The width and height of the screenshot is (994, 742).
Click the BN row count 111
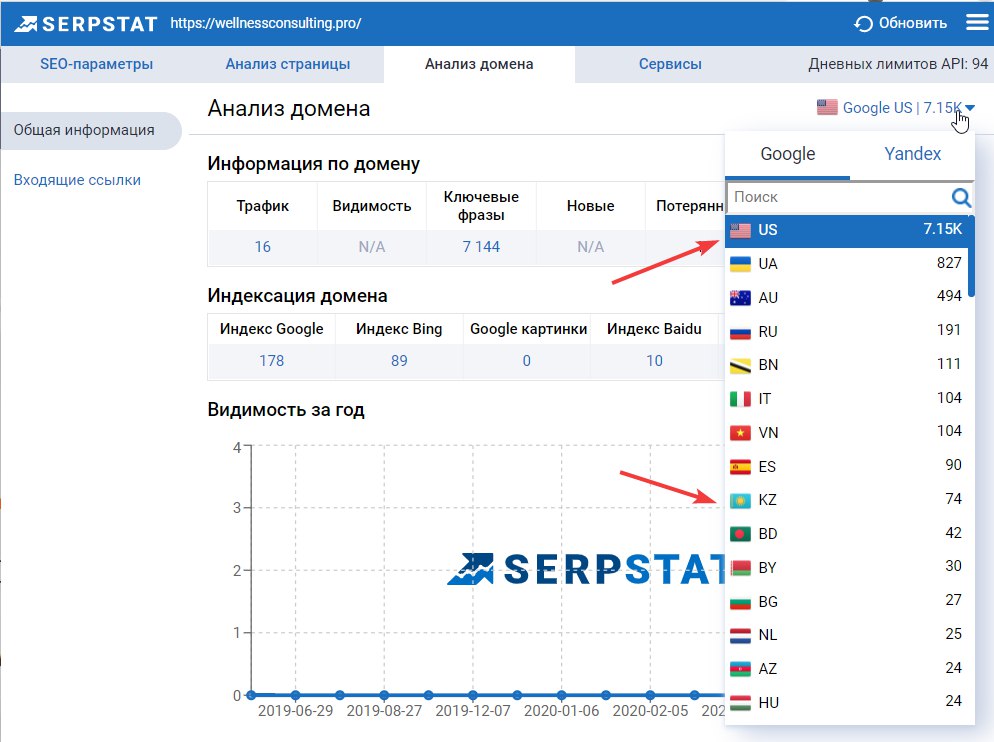point(949,364)
